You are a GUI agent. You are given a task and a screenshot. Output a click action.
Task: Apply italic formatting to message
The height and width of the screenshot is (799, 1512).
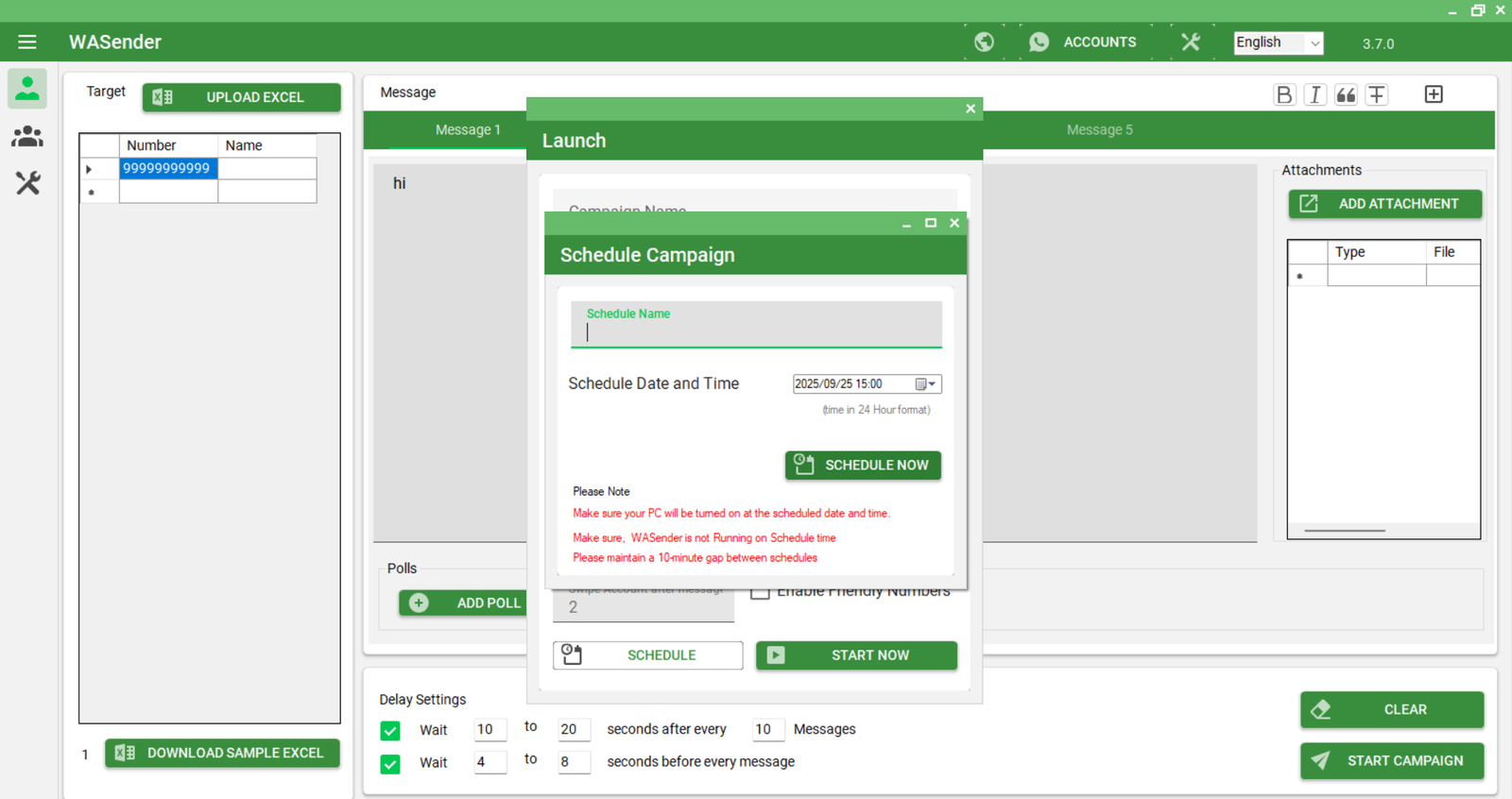click(x=1314, y=94)
